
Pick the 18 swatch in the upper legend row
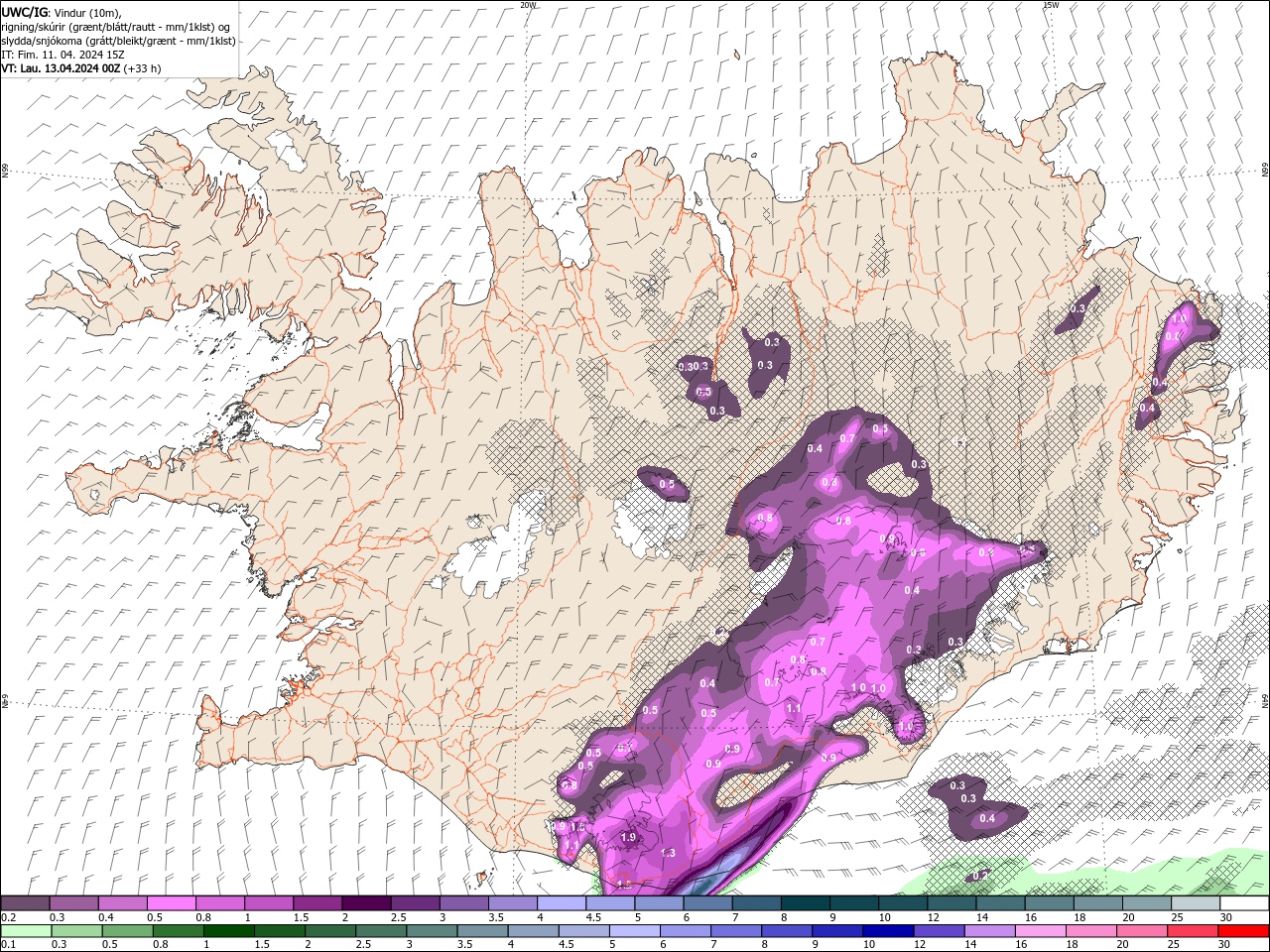pyautogui.click(x=1097, y=903)
